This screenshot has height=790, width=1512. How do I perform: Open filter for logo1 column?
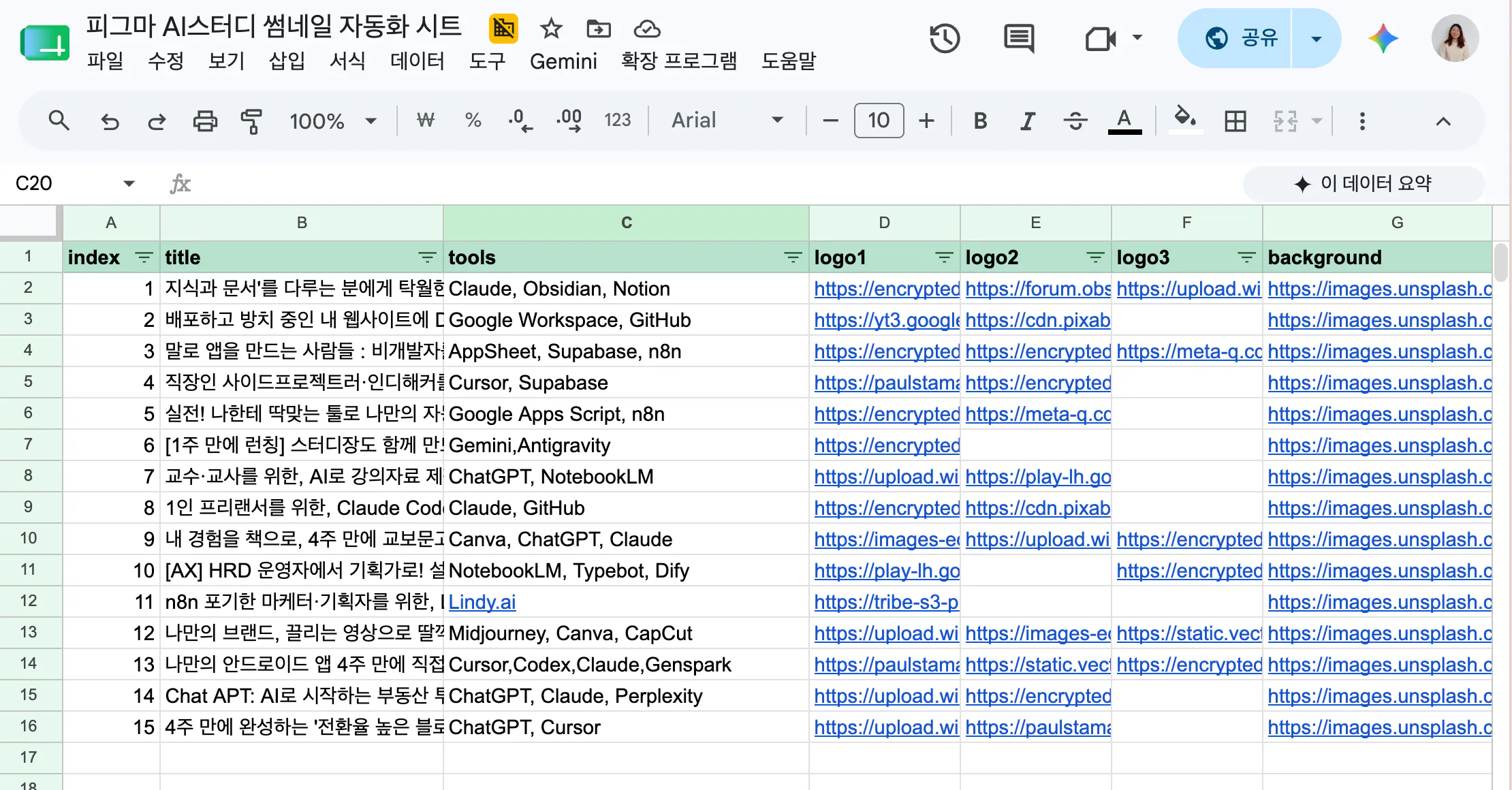(x=944, y=257)
